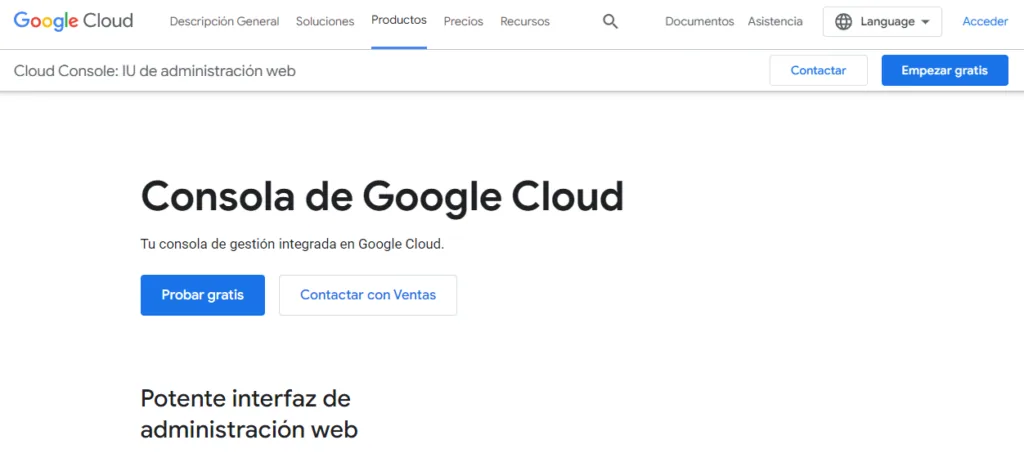1024x458 pixels.
Task: Click Empezar gratis button
Action: 944,71
